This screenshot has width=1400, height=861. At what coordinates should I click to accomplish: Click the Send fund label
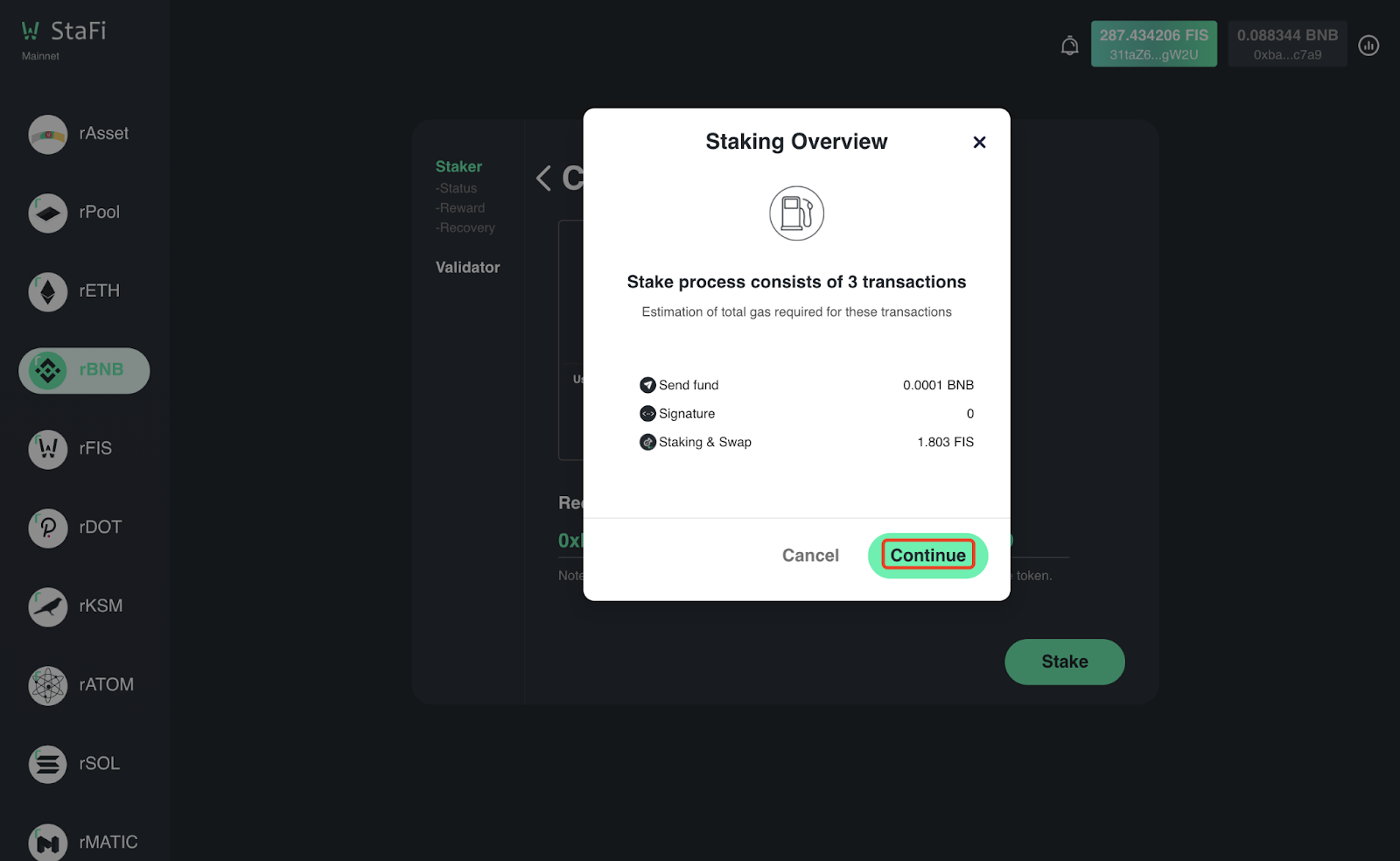[689, 385]
